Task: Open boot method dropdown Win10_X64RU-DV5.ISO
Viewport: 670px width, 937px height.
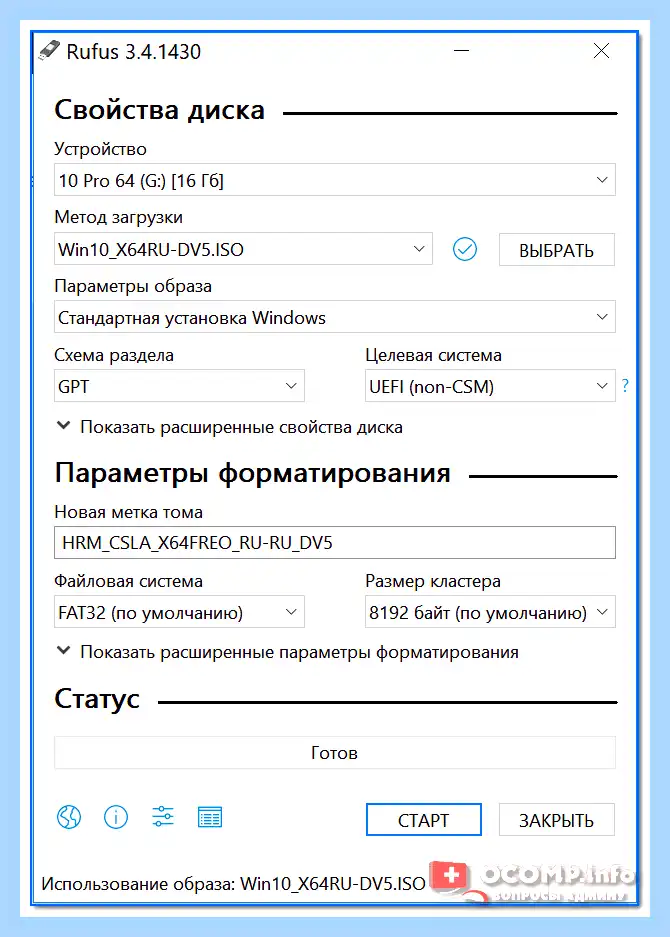Action: point(243,249)
